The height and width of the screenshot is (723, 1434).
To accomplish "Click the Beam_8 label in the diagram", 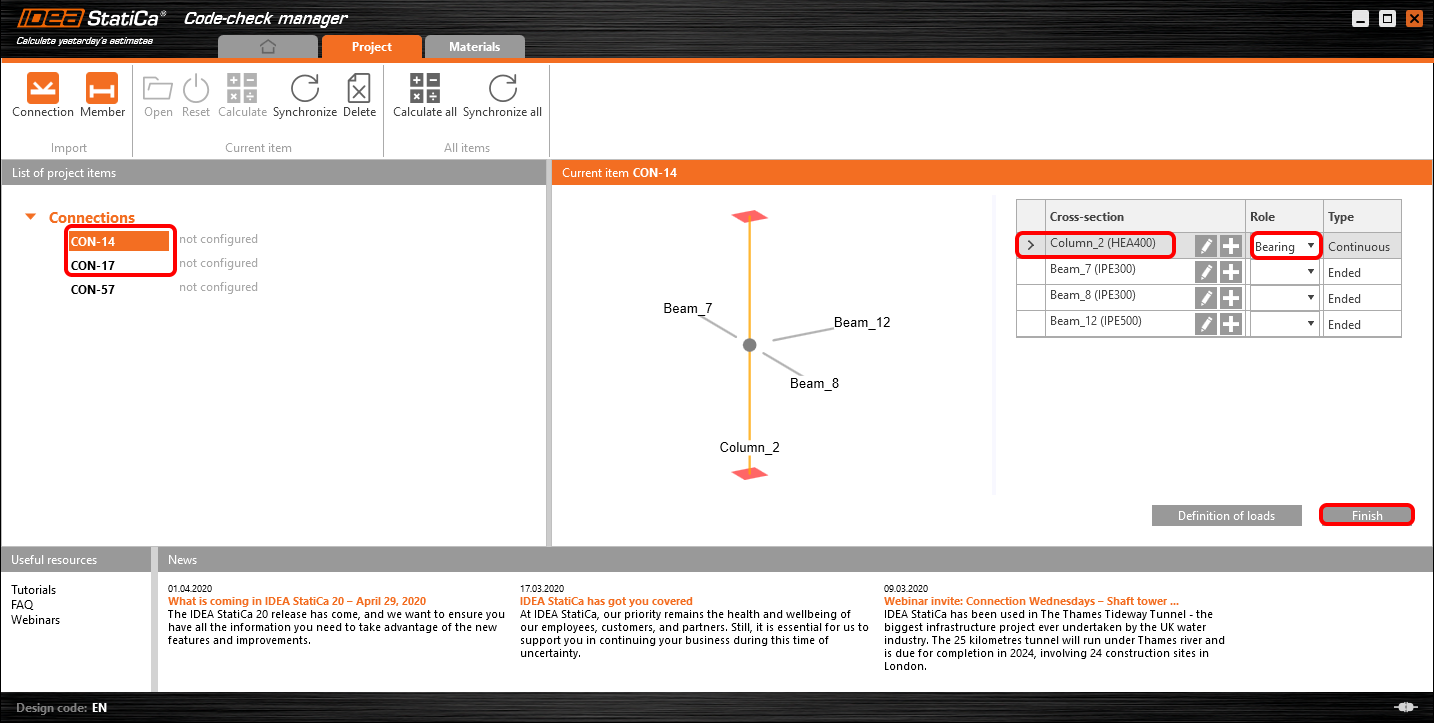I will click(x=814, y=383).
